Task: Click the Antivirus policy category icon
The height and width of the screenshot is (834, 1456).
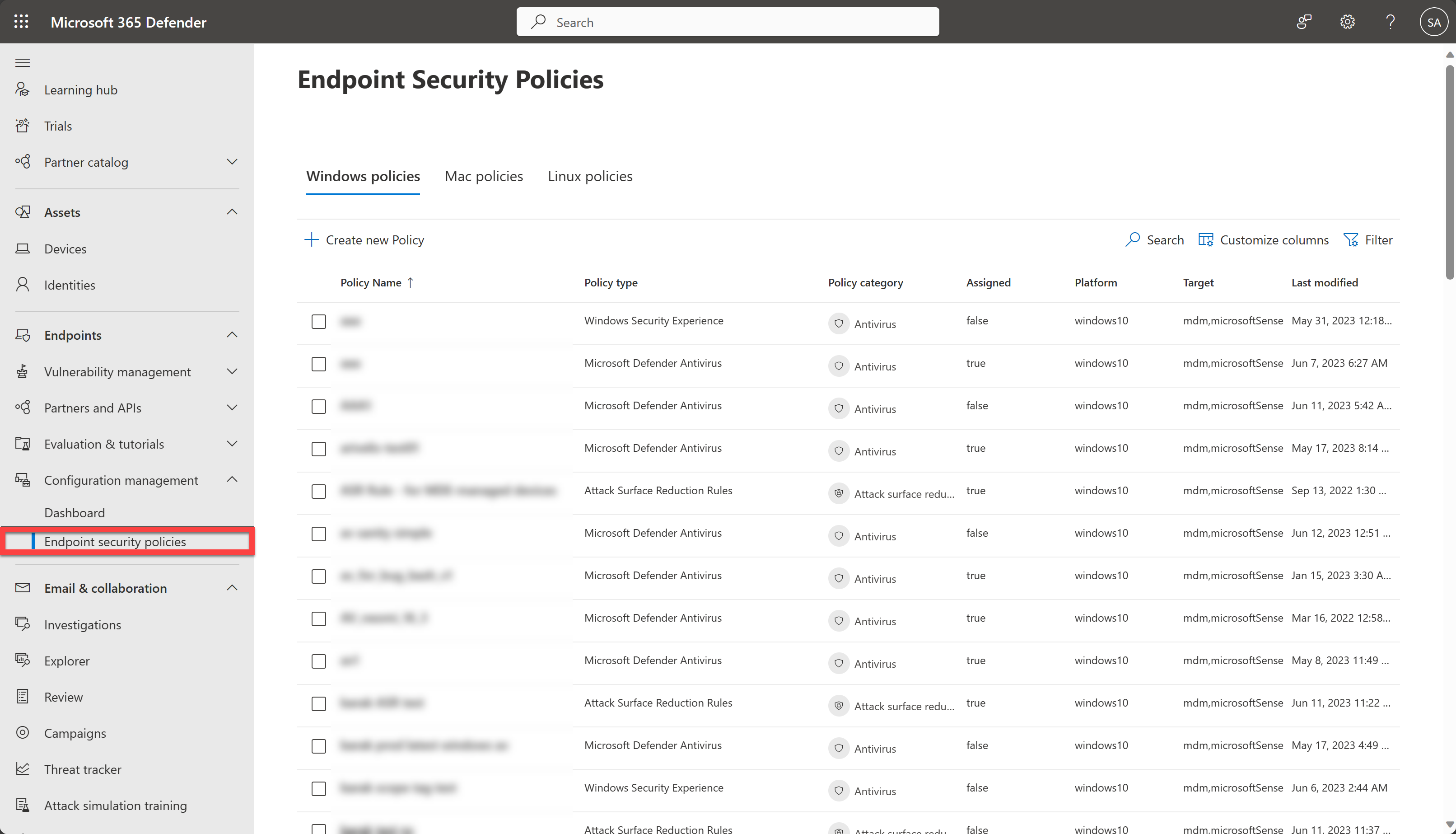Action: [839, 322]
